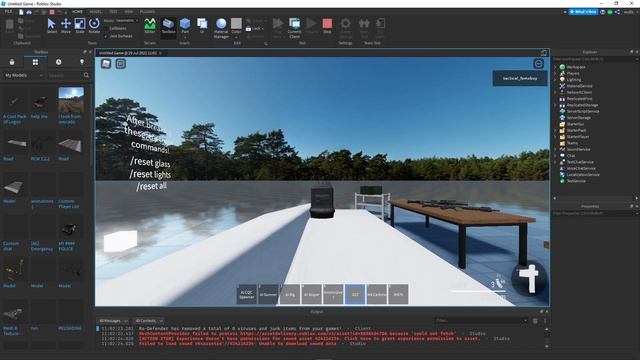640x360 pixels.
Task: Activate the Move tool
Action: pyautogui.click(x=66, y=25)
